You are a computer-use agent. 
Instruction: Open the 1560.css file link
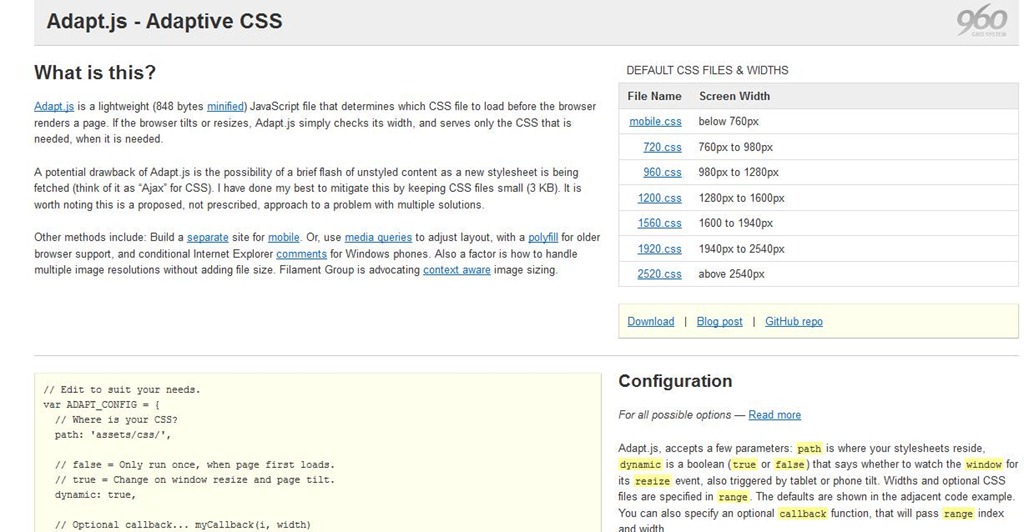pos(660,223)
